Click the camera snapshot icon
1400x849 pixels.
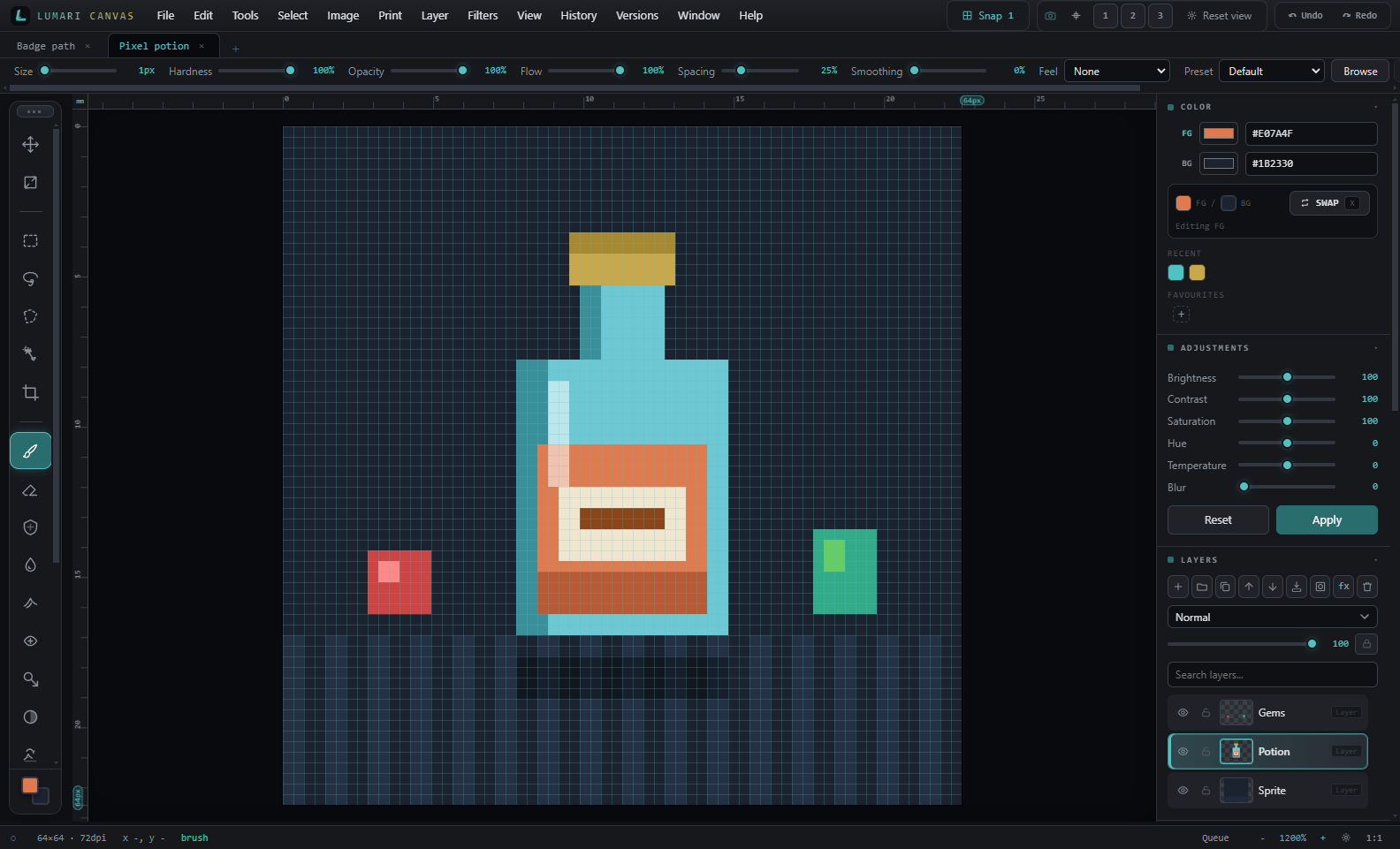(x=1050, y=16)
